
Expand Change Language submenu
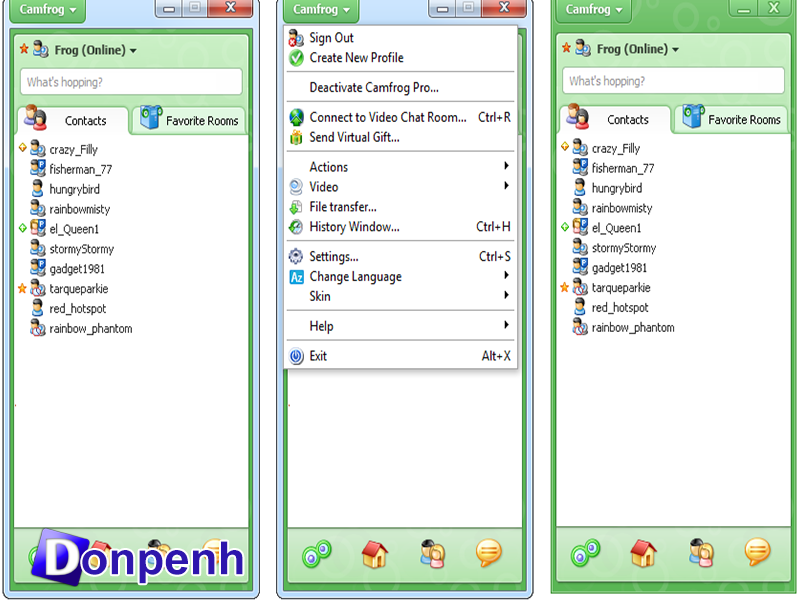pyautogui.click(x=401, y=277)
